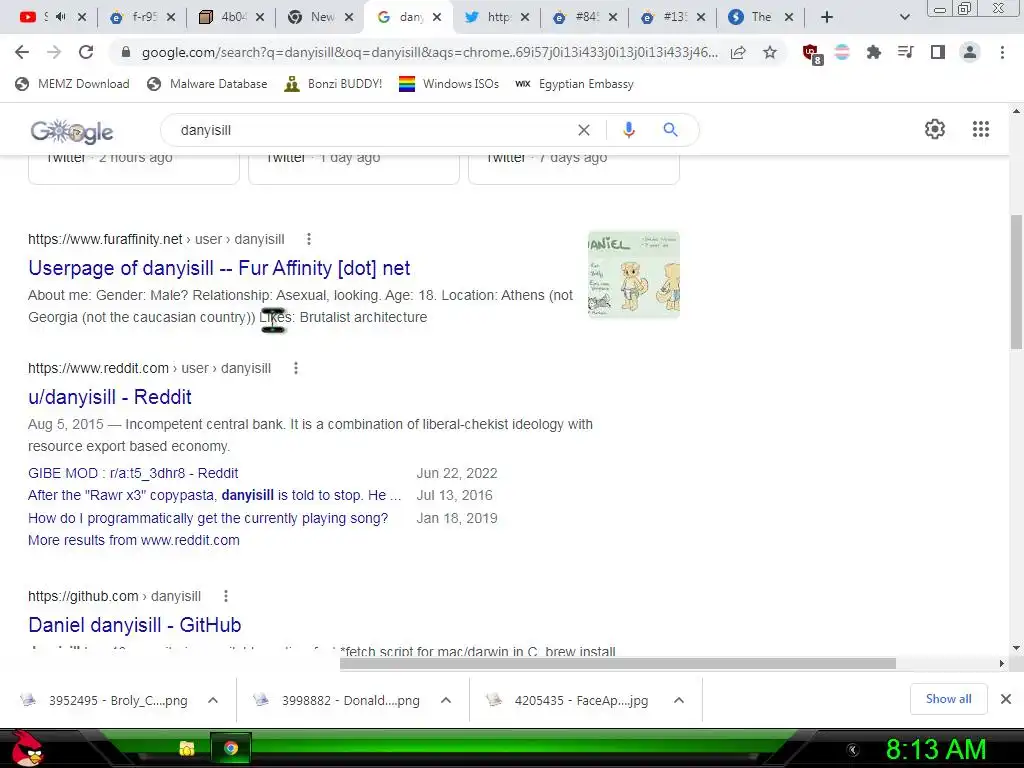Expand options for the Broly download
Screen dimensions: 1024x768
213,700
